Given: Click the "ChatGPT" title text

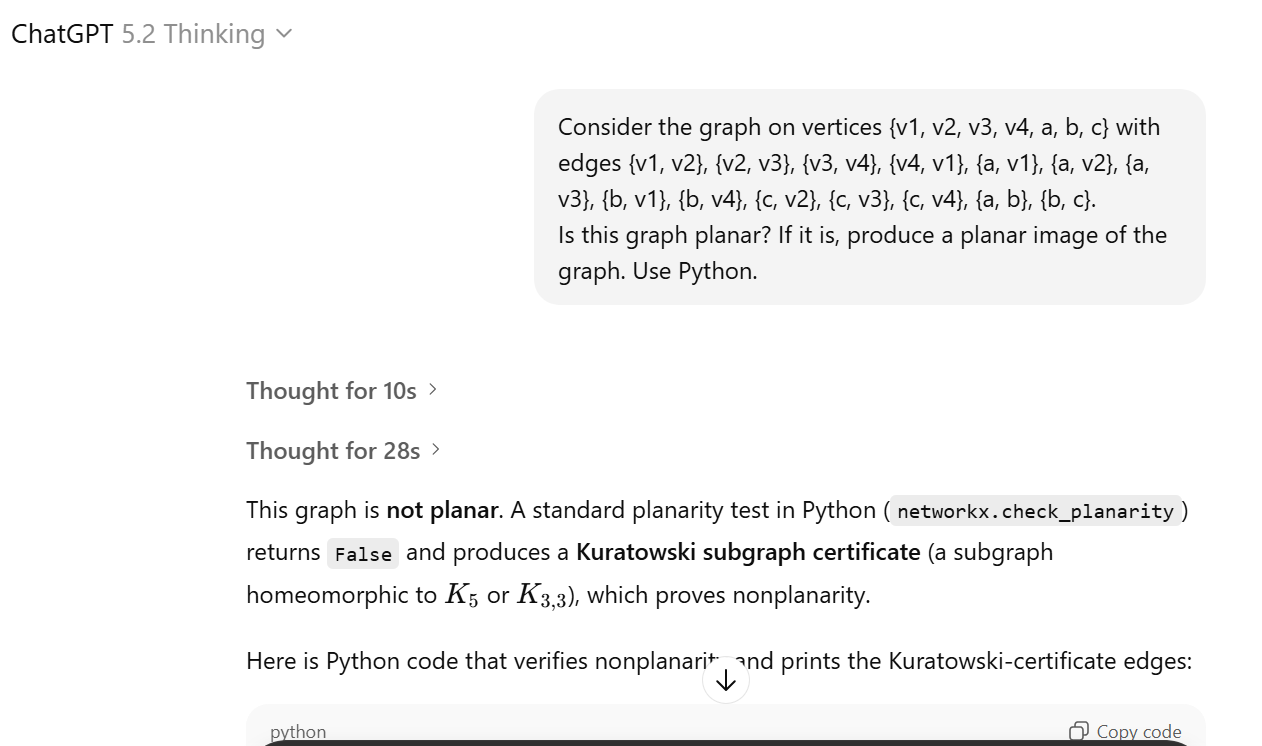Looking at the screenshot, I should 62,34.
